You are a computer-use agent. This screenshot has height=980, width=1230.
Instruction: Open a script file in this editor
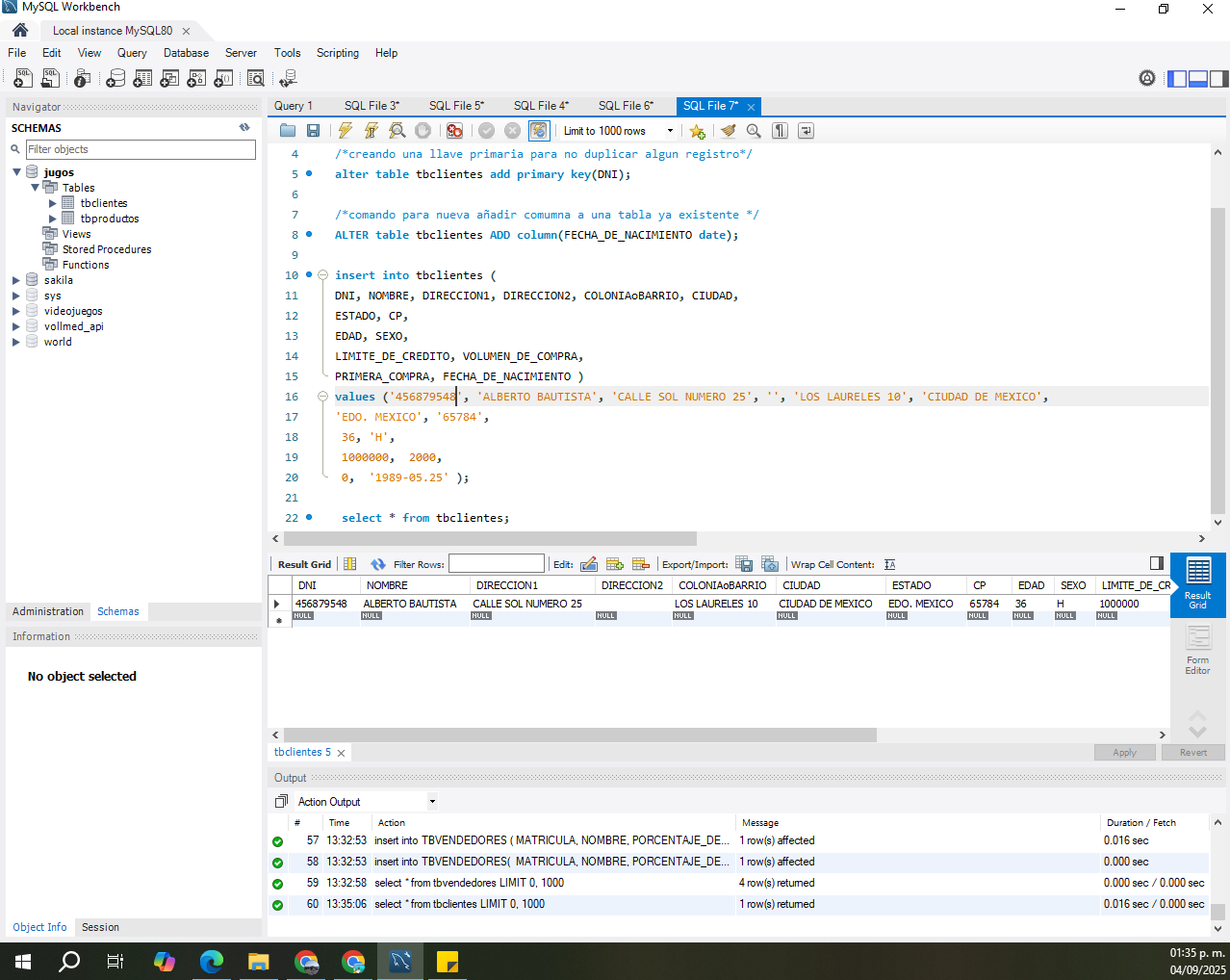tap(288, 131)
